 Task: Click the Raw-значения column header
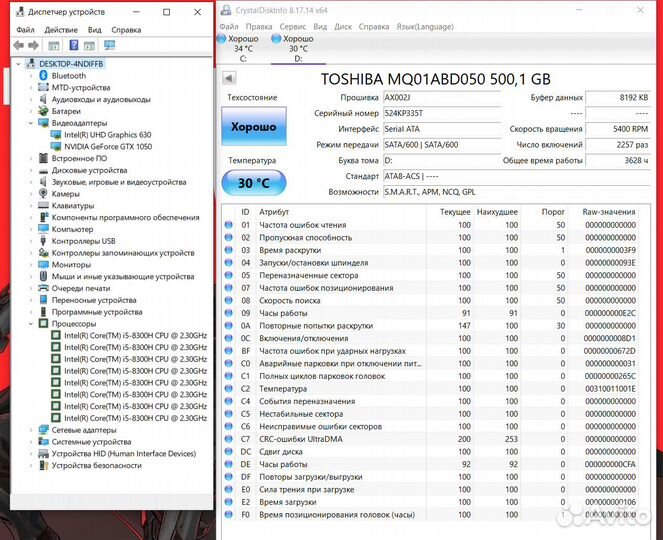(x=608, y=212)
